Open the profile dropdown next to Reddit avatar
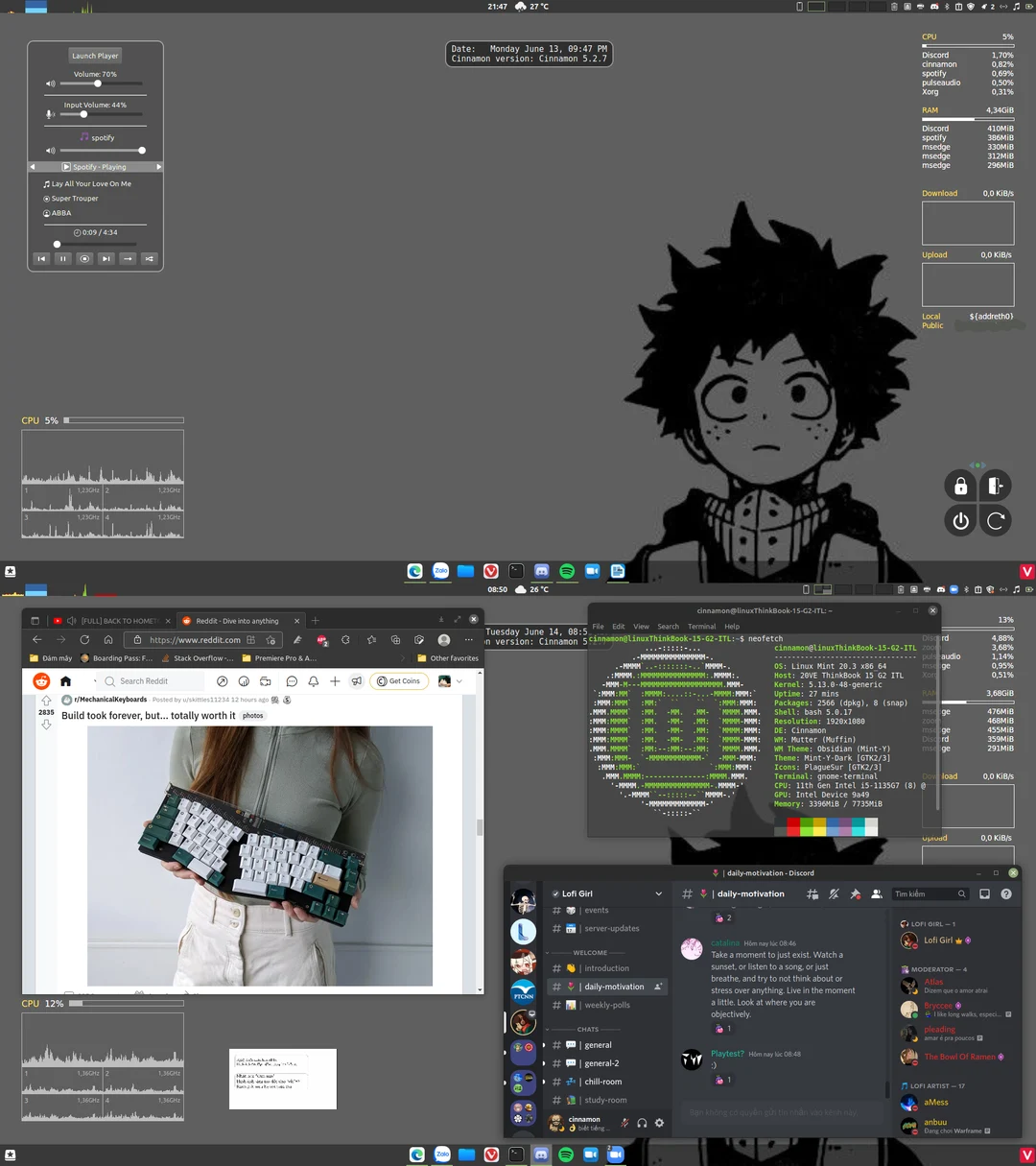Image resolution: width=1036 pixels, height=1166 pixels. [458, 680]
